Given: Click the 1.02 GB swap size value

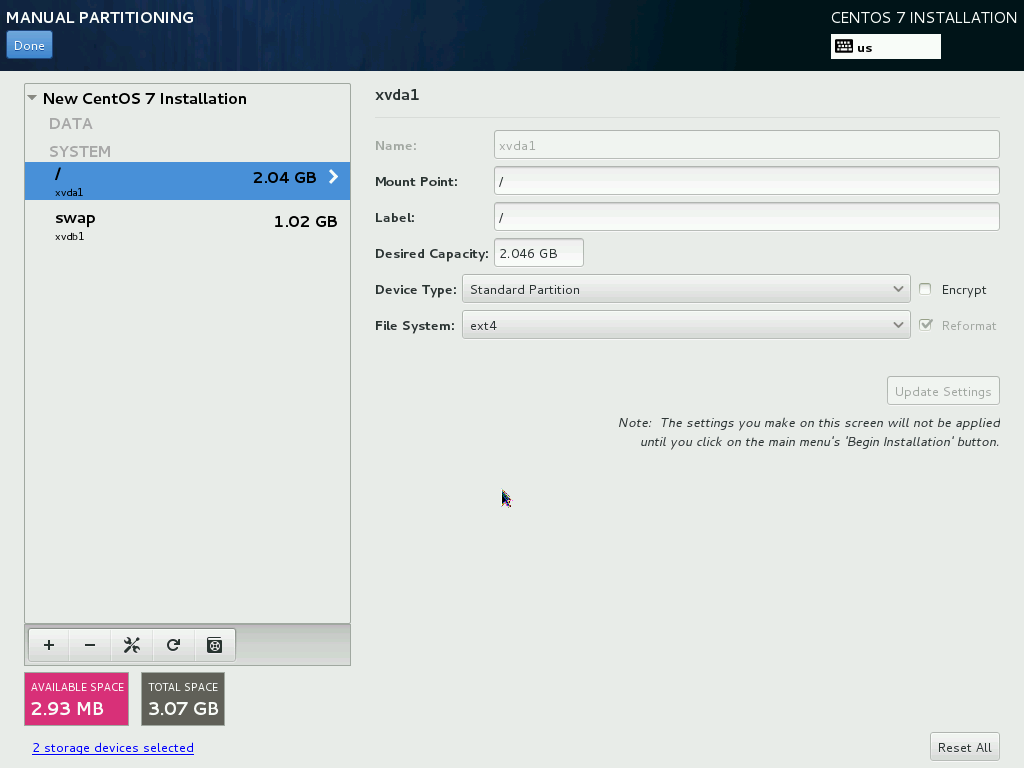Looking at the screenshot, I should click(x=305, y=221).
